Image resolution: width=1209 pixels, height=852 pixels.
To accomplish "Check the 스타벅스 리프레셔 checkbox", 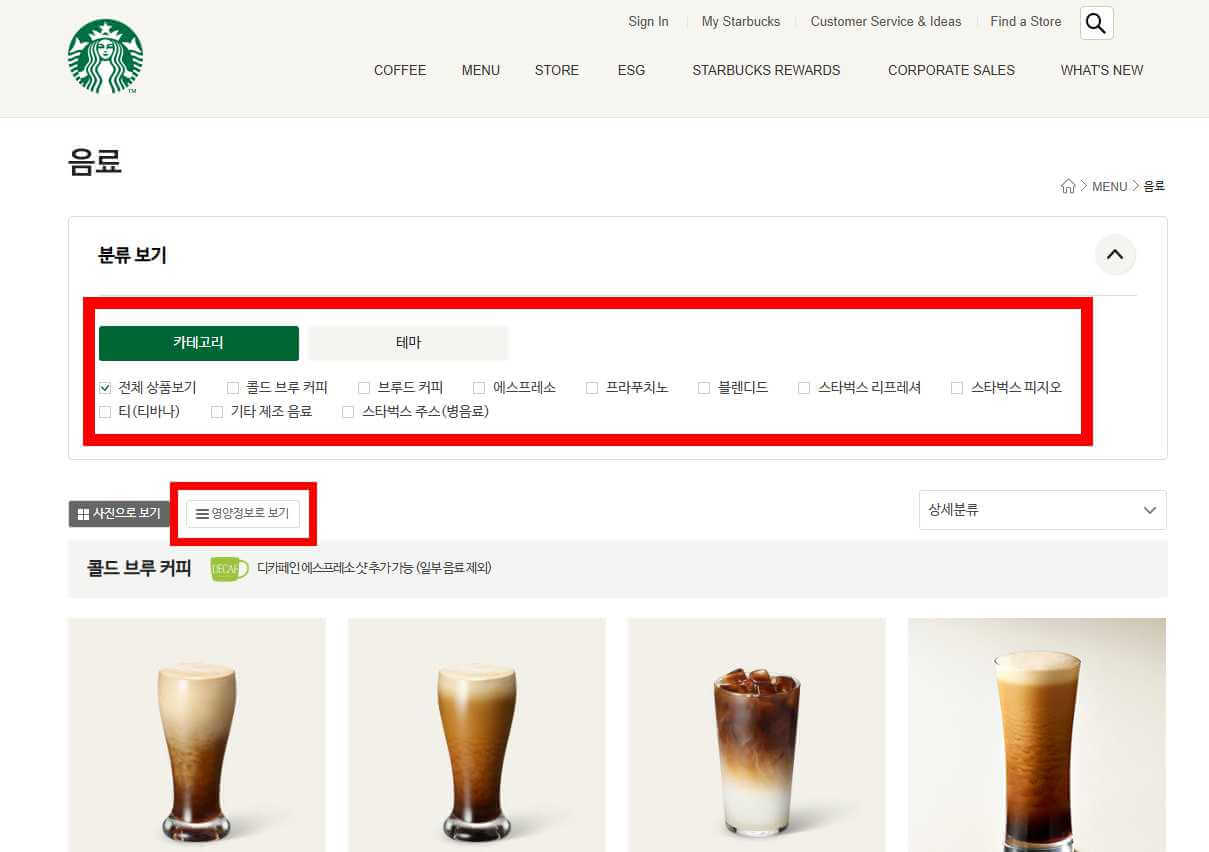I will (x=804, y=387).
